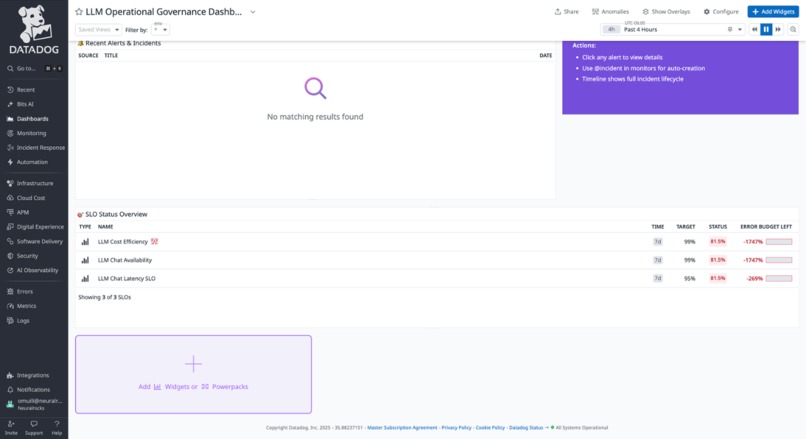Click the 'No matching results found' magnifier icon
806x439 pixels.
click(315, 88)
